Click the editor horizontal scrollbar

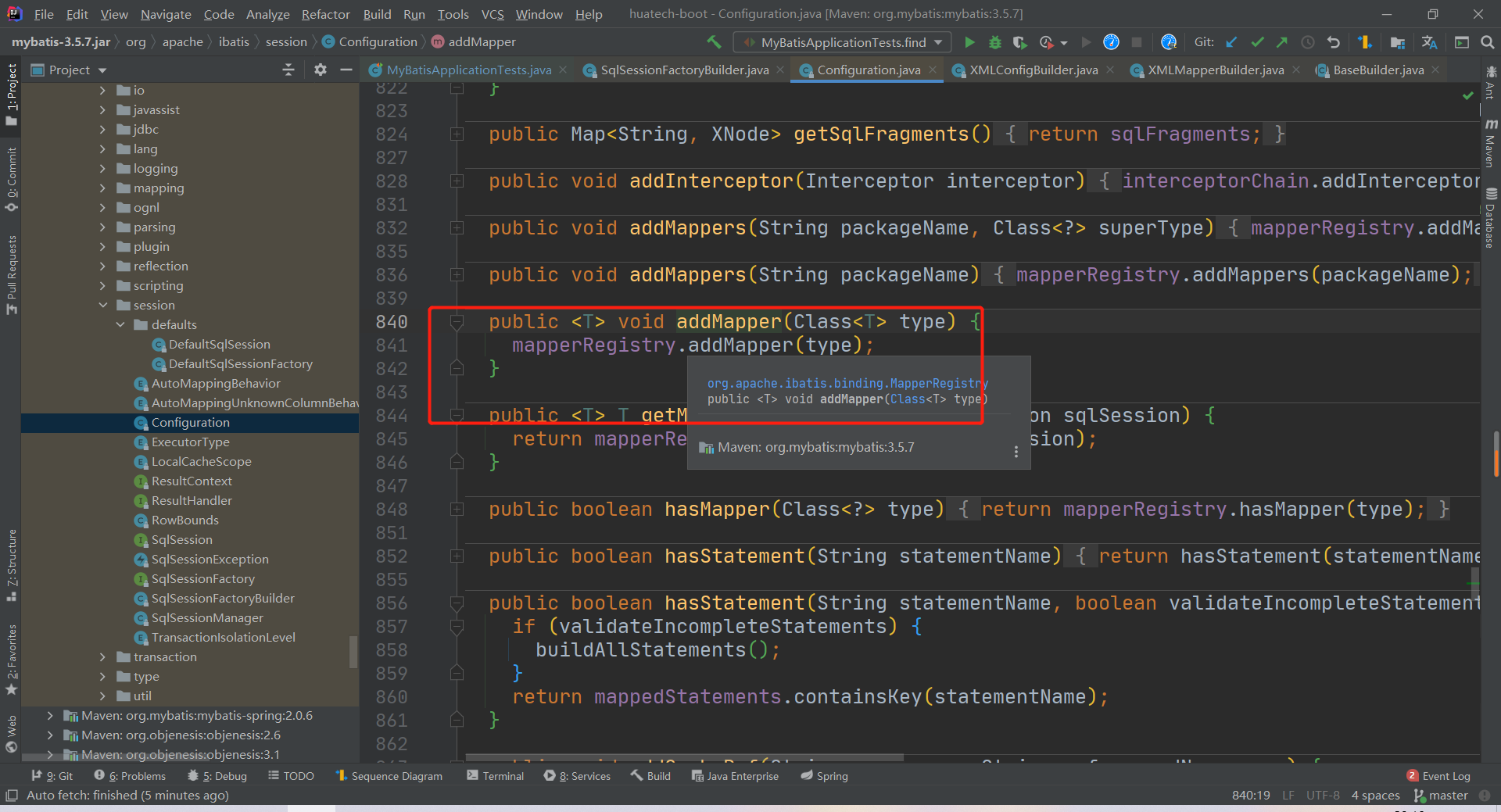685,758
